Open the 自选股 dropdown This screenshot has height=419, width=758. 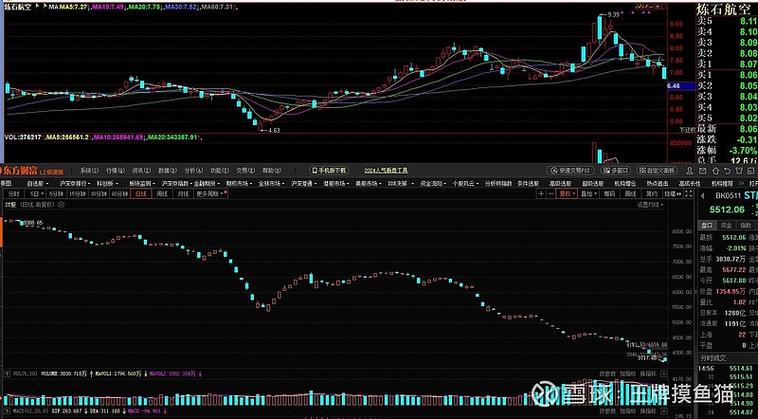pyautogui.click(x=37, y=184)
